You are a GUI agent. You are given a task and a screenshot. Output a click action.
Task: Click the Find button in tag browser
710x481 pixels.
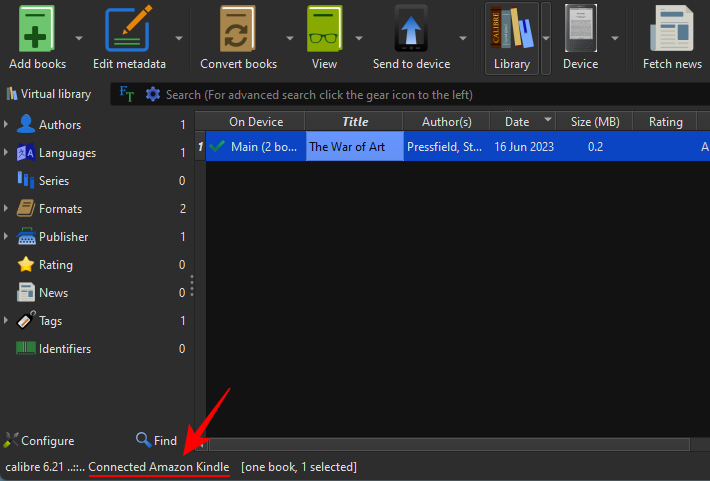click(x=156, y=440)
